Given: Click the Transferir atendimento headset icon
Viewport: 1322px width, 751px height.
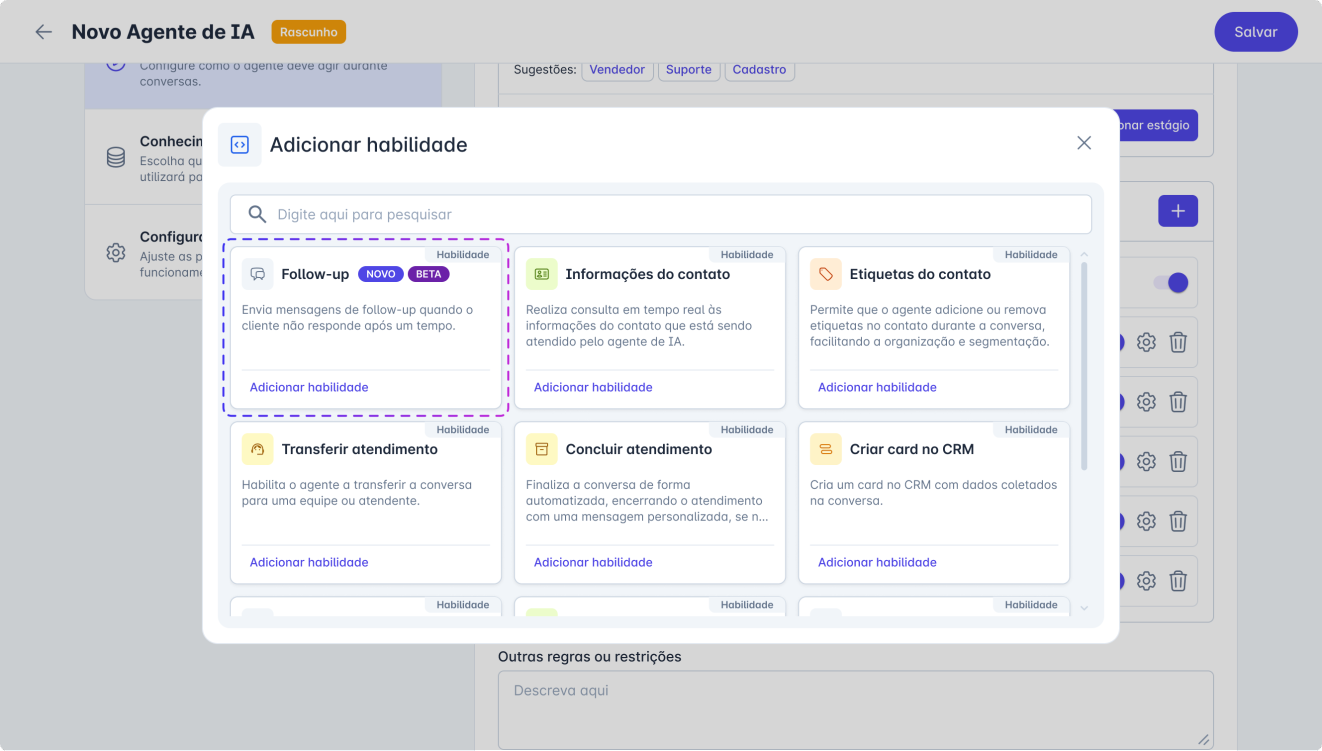Looking at the screenshot, I should 258,449.
